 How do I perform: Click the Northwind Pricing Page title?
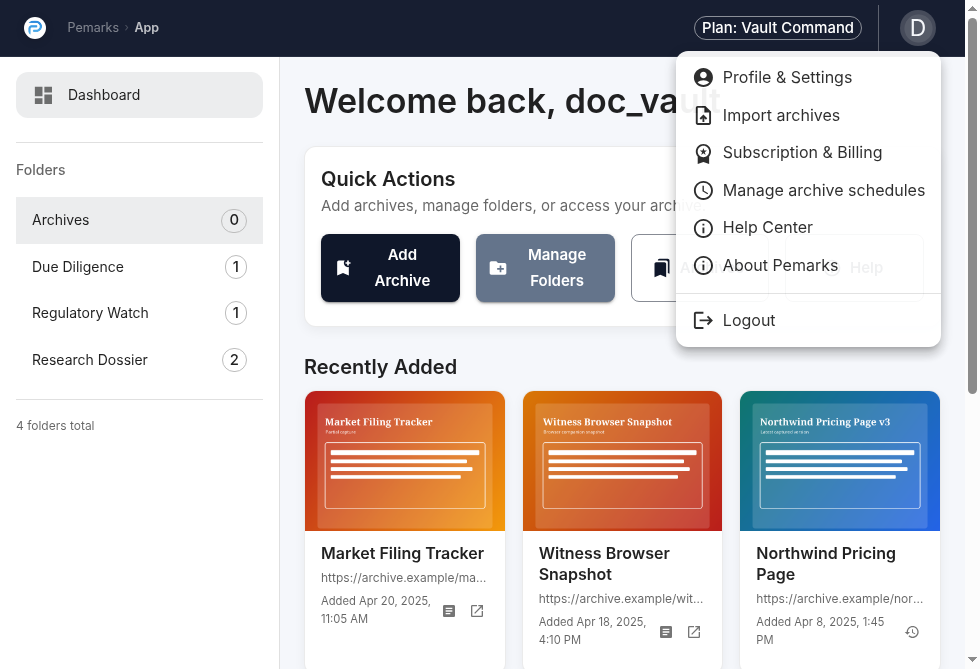(x=826, y=564)
